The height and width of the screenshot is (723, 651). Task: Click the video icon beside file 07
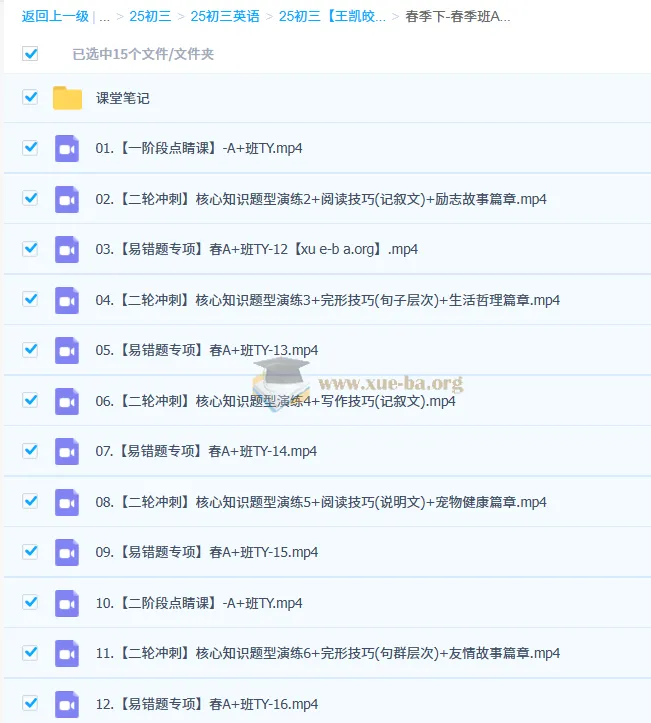[67, 451]
